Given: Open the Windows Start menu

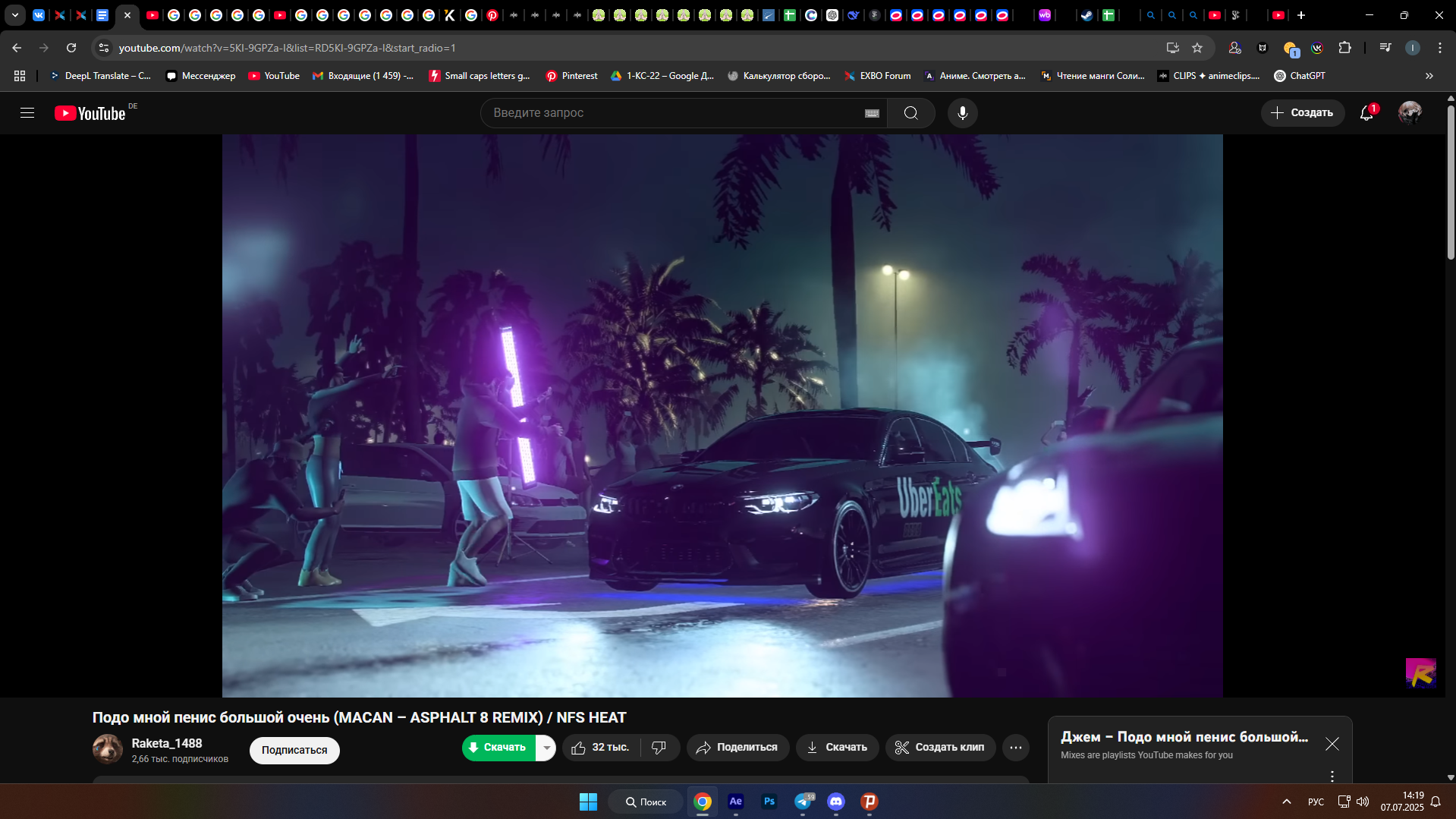Looking at the screenshot, I should pos(588,802).
